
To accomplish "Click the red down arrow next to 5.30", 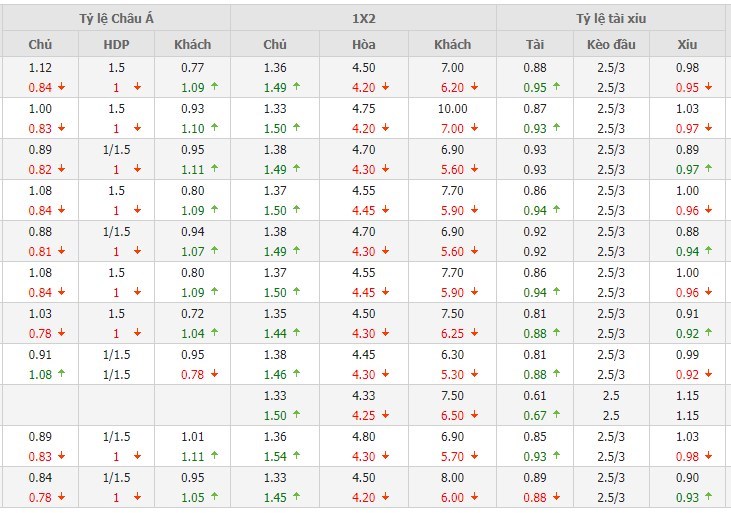I will point(476,374).
